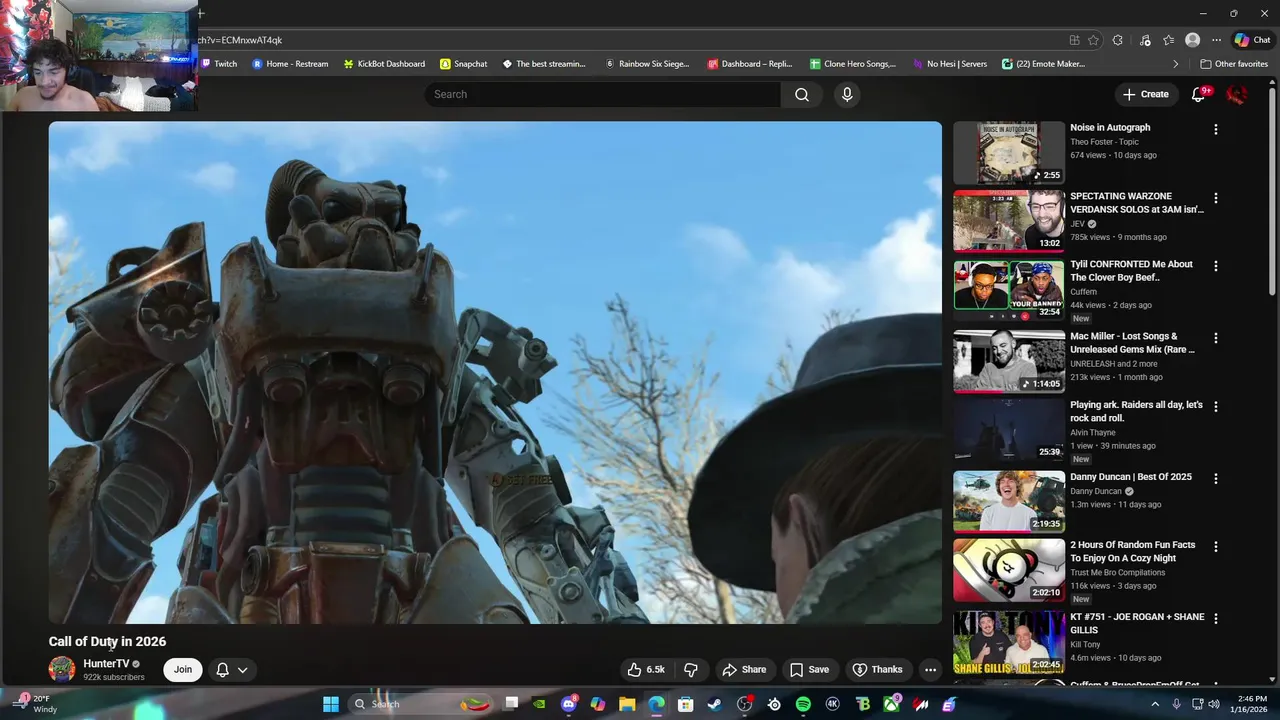This screenshot has height=720, width=1280.
Task: Save the video to a playlist
Action: coord(809,670)
